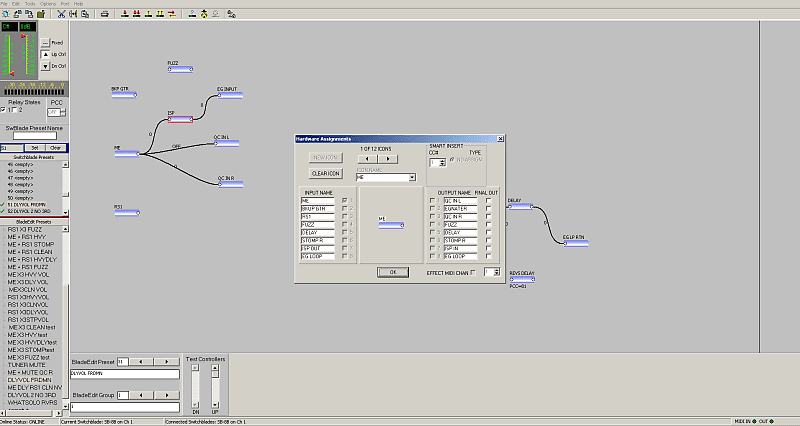Open the Tools menu
This screenshot has height=426, width=800.
(31, 4)
